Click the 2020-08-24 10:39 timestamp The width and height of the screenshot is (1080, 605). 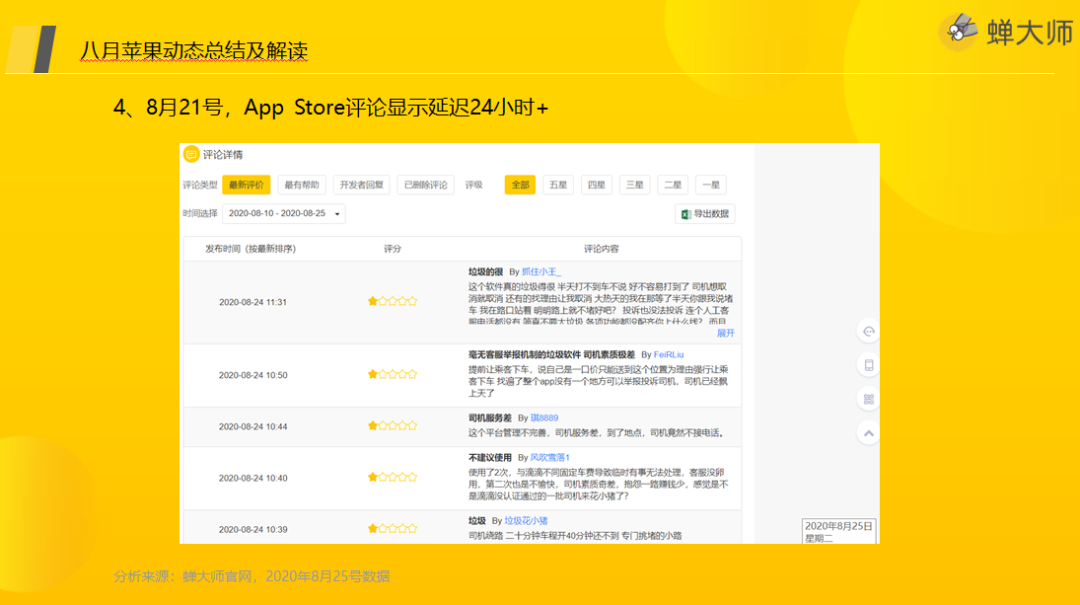[253, 529]
